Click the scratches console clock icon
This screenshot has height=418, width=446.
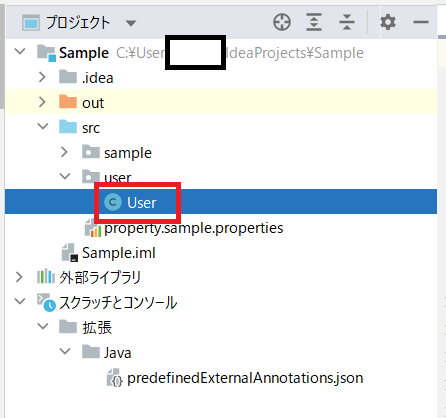click(46, 302)
